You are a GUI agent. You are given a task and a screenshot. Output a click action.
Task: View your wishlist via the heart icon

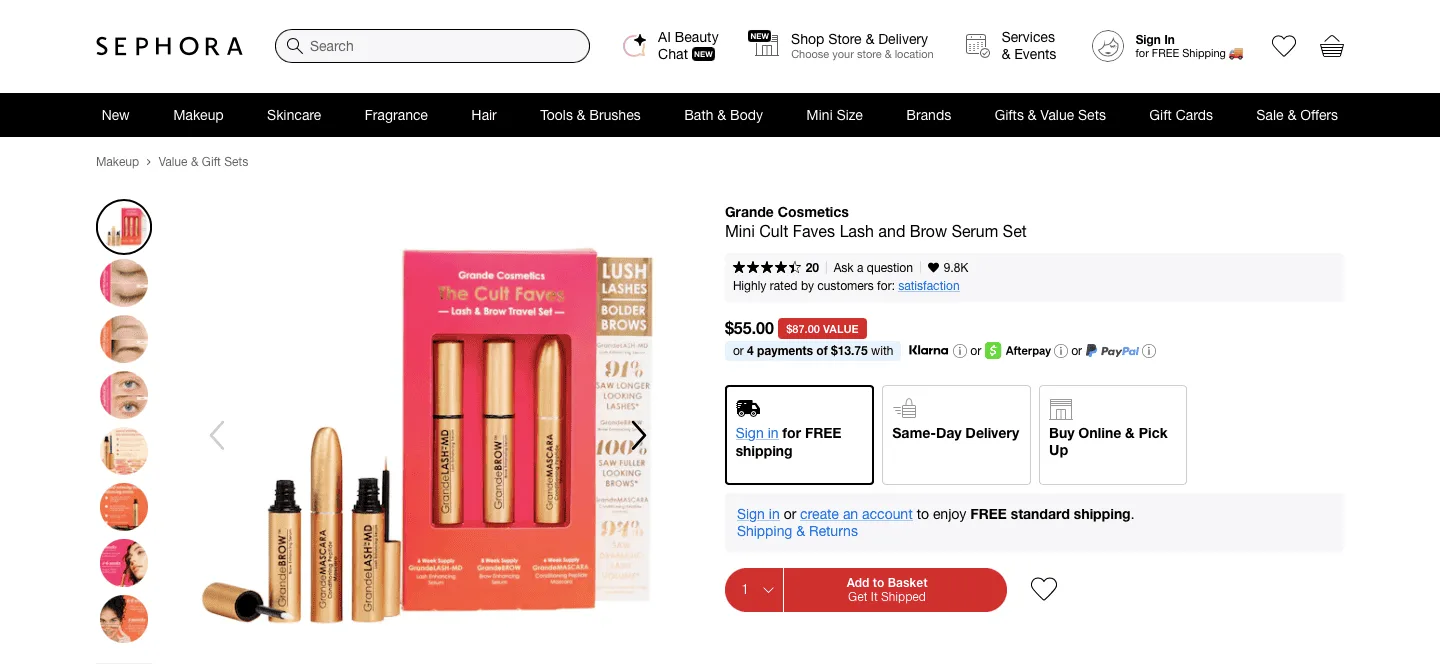click(1283, 45)
